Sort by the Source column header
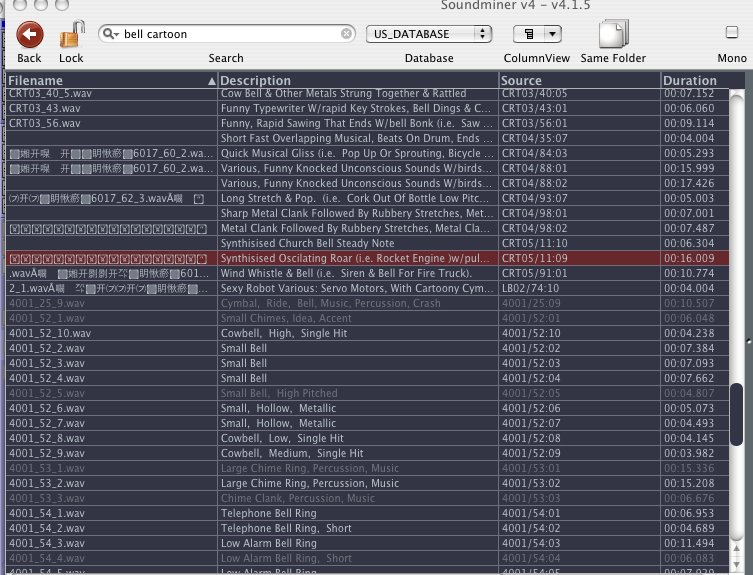This screenshot has width=753, height=575. tap(578, 80)
